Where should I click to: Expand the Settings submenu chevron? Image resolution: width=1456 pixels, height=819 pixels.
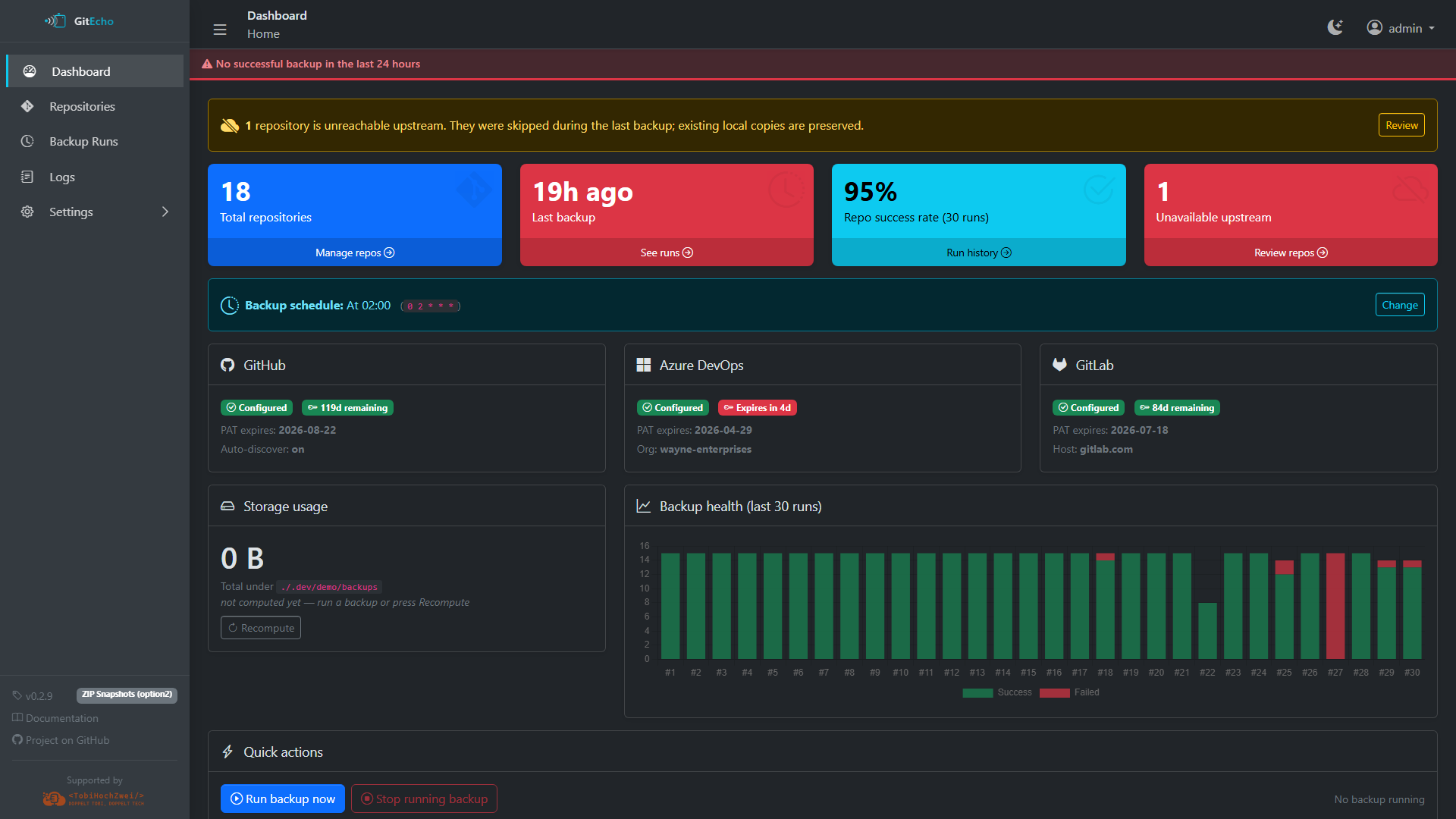pyautogui.click(x=165, y=212)
